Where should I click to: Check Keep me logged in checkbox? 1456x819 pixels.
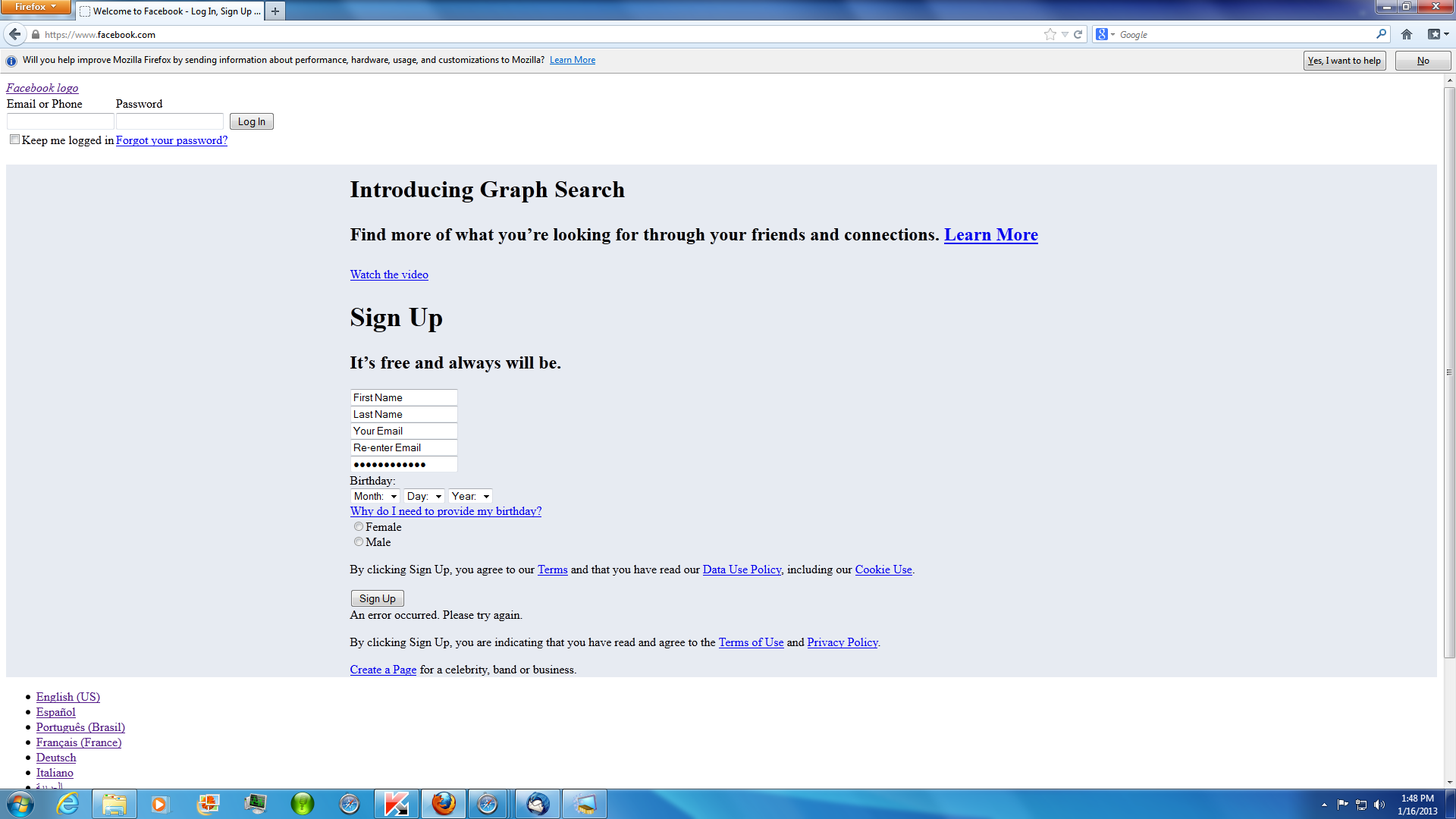pyautogui.click(x=14, y=140)
